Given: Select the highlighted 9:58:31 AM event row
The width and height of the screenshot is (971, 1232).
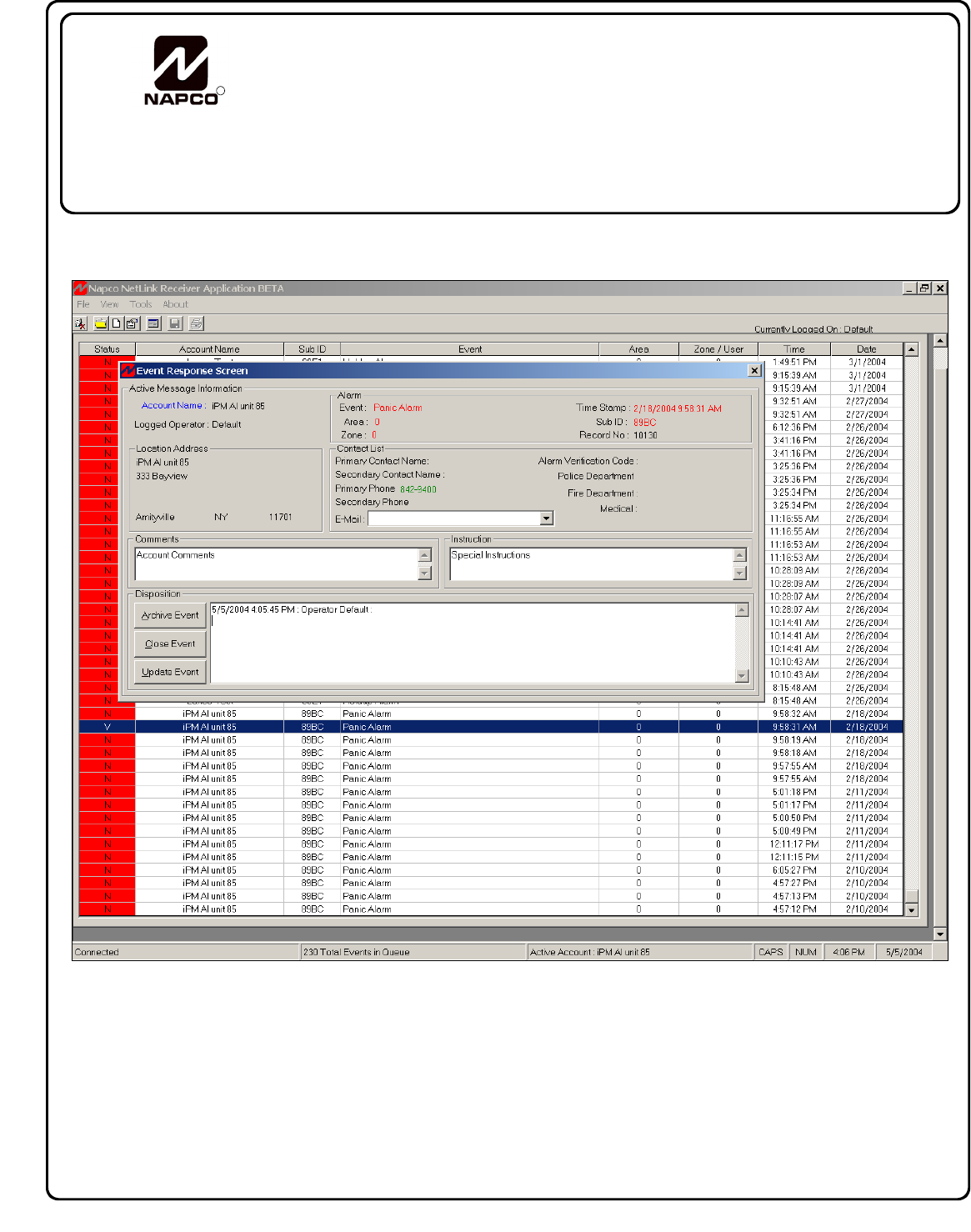Looking at the screenshot, I should [x=491, y=727].
